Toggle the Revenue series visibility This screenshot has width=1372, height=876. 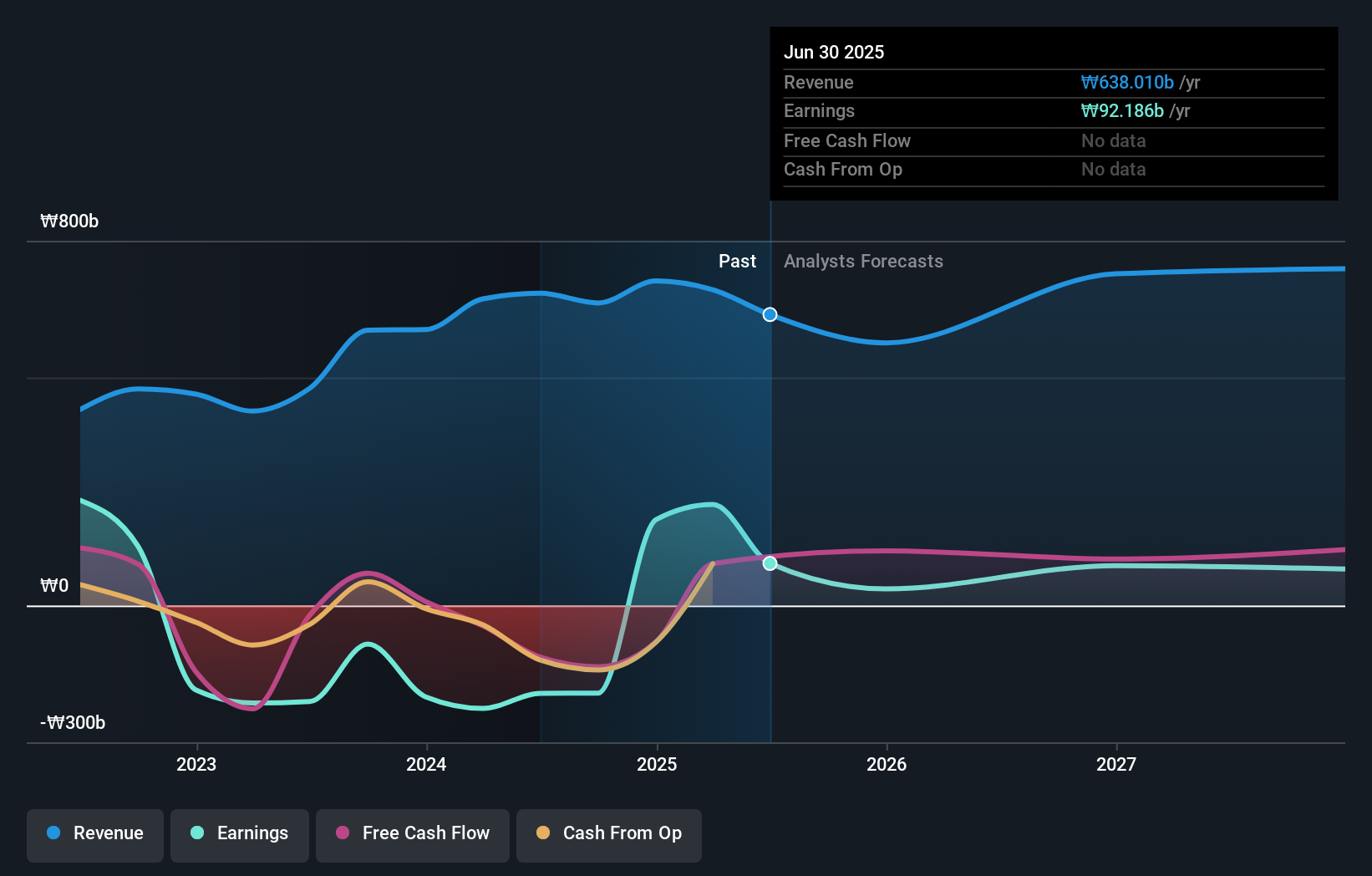[94, 833]
